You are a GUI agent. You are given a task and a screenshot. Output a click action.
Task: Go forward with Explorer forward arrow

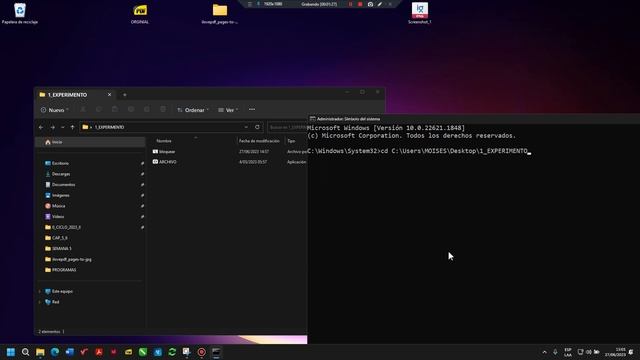coord(52,127)
